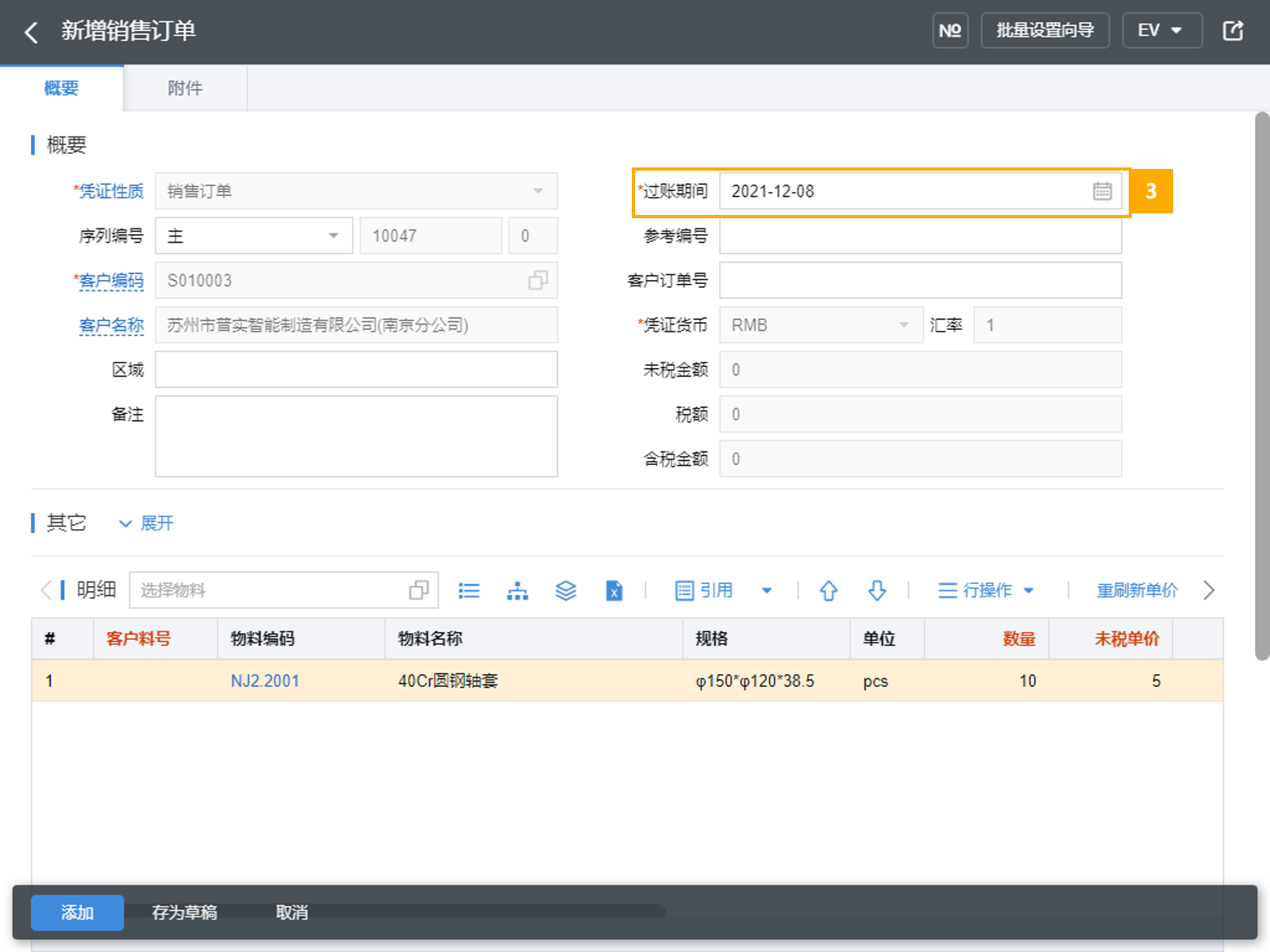Click the 引用 button

click(x=704, y=590)
